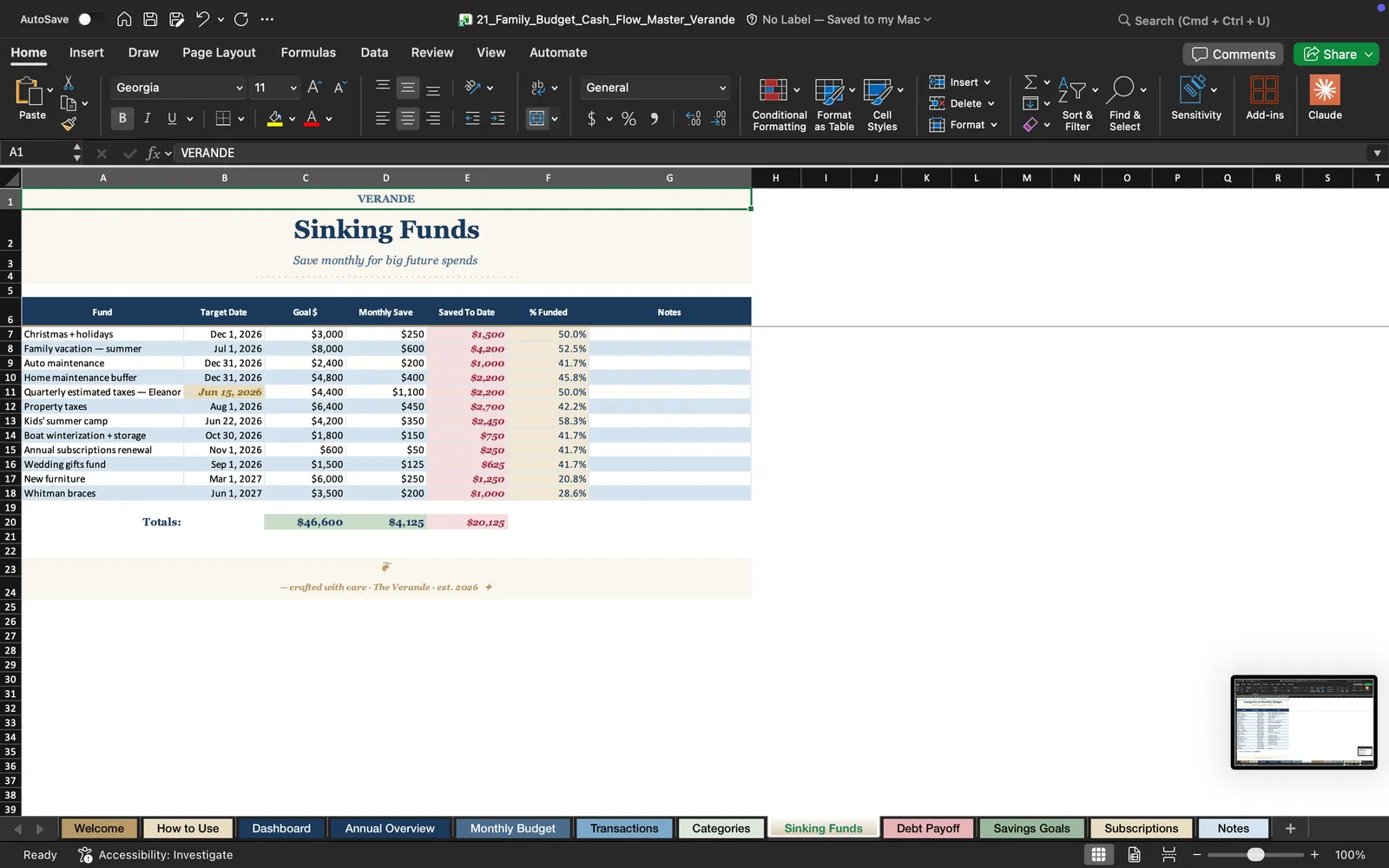Click the Sensitivity button

1195,97
